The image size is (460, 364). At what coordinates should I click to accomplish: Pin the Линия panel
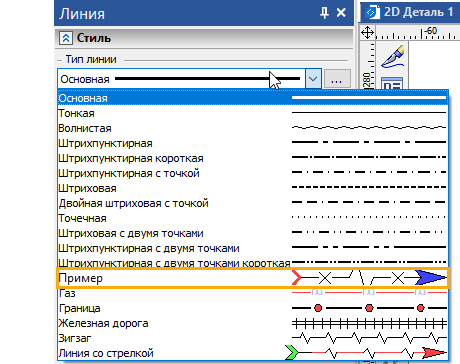(x=324, y=13)
